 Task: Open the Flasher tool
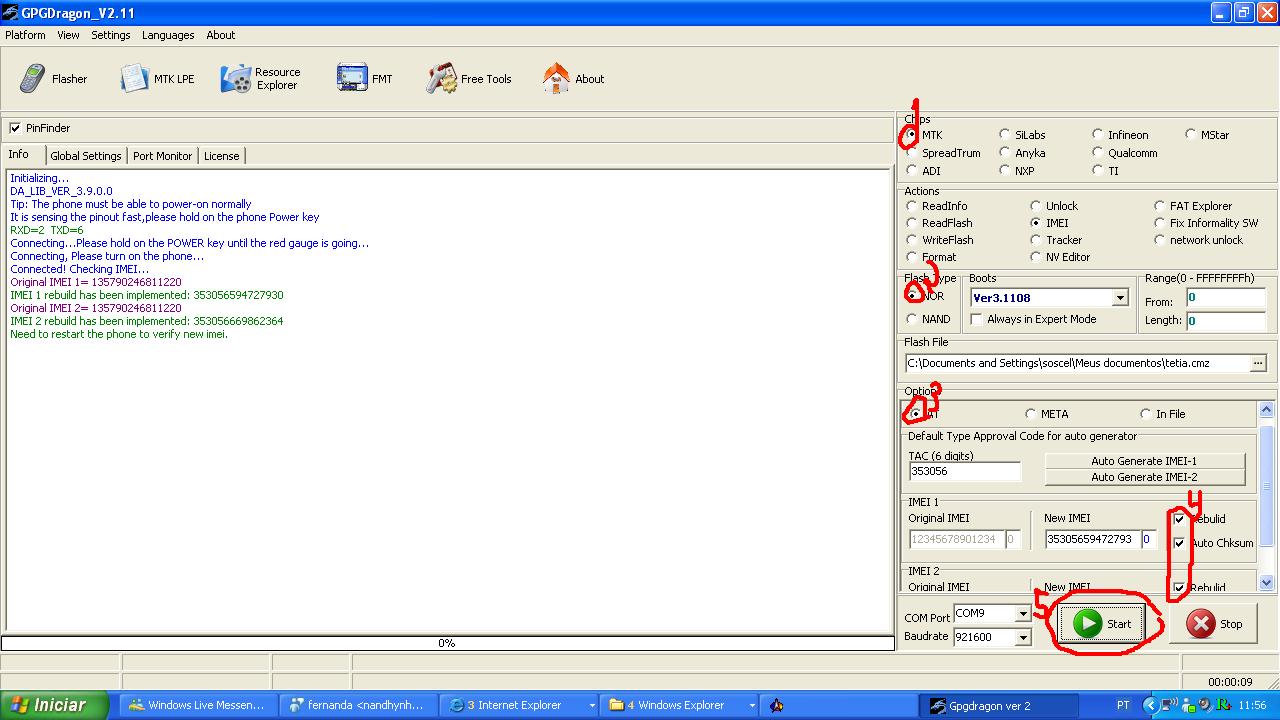tap(54, 78)
